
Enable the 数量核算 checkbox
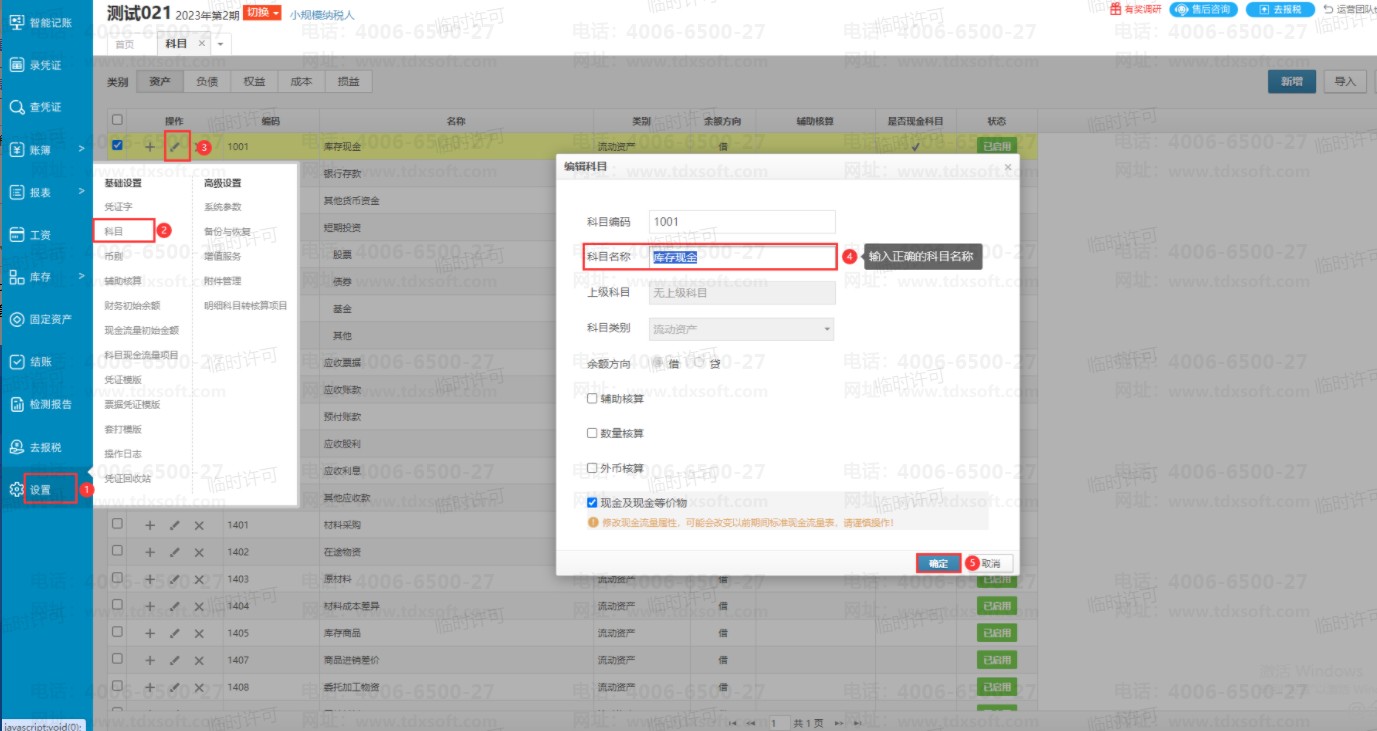point(592,433)
